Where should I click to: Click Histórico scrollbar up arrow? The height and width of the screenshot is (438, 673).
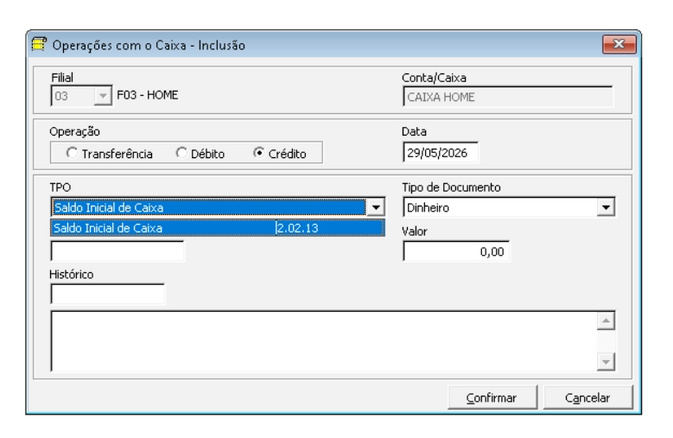click(x=606, y=321)
